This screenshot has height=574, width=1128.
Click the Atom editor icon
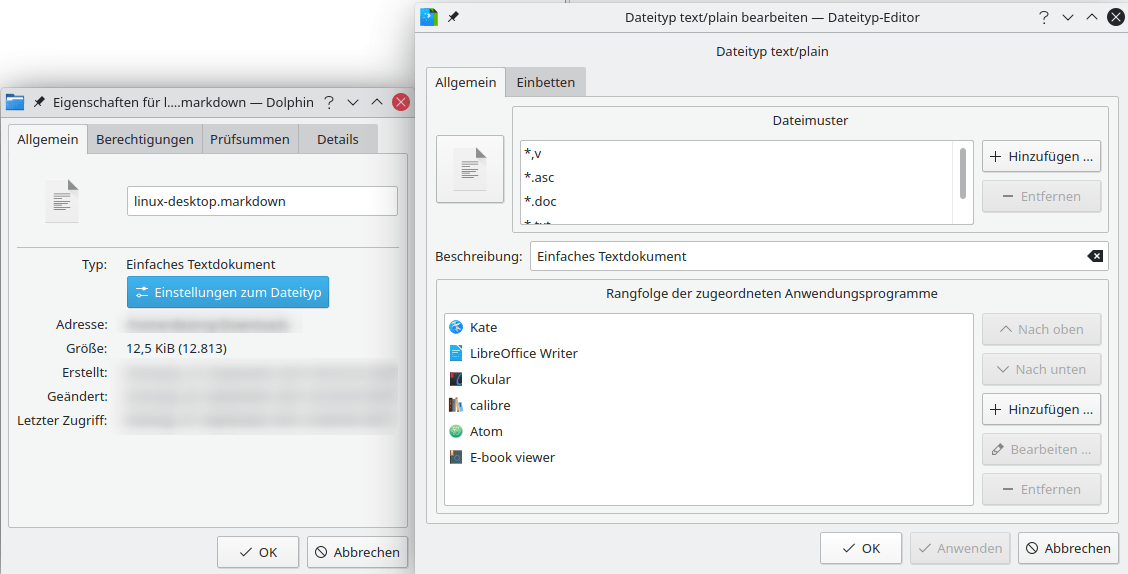(456, 431)
